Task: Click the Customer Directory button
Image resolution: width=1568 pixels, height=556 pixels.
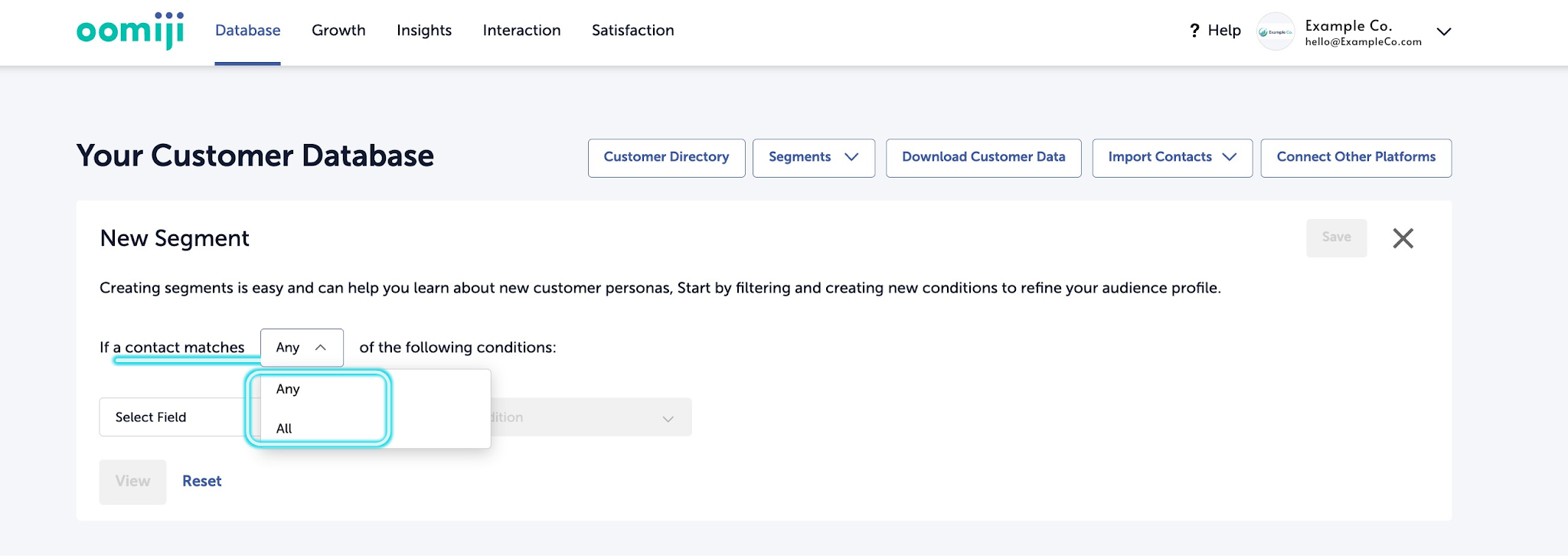Action: (x=666, y=157)
